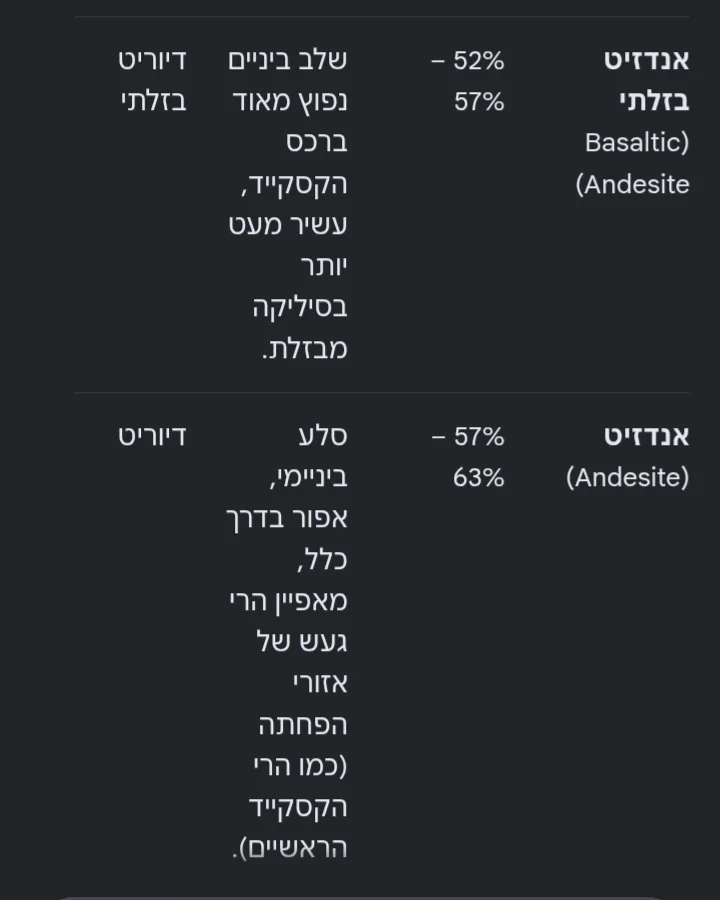Click the description starting סלע ביניימי
The width and height of the screenshot is (720, 900).
[x=287, y=642]
